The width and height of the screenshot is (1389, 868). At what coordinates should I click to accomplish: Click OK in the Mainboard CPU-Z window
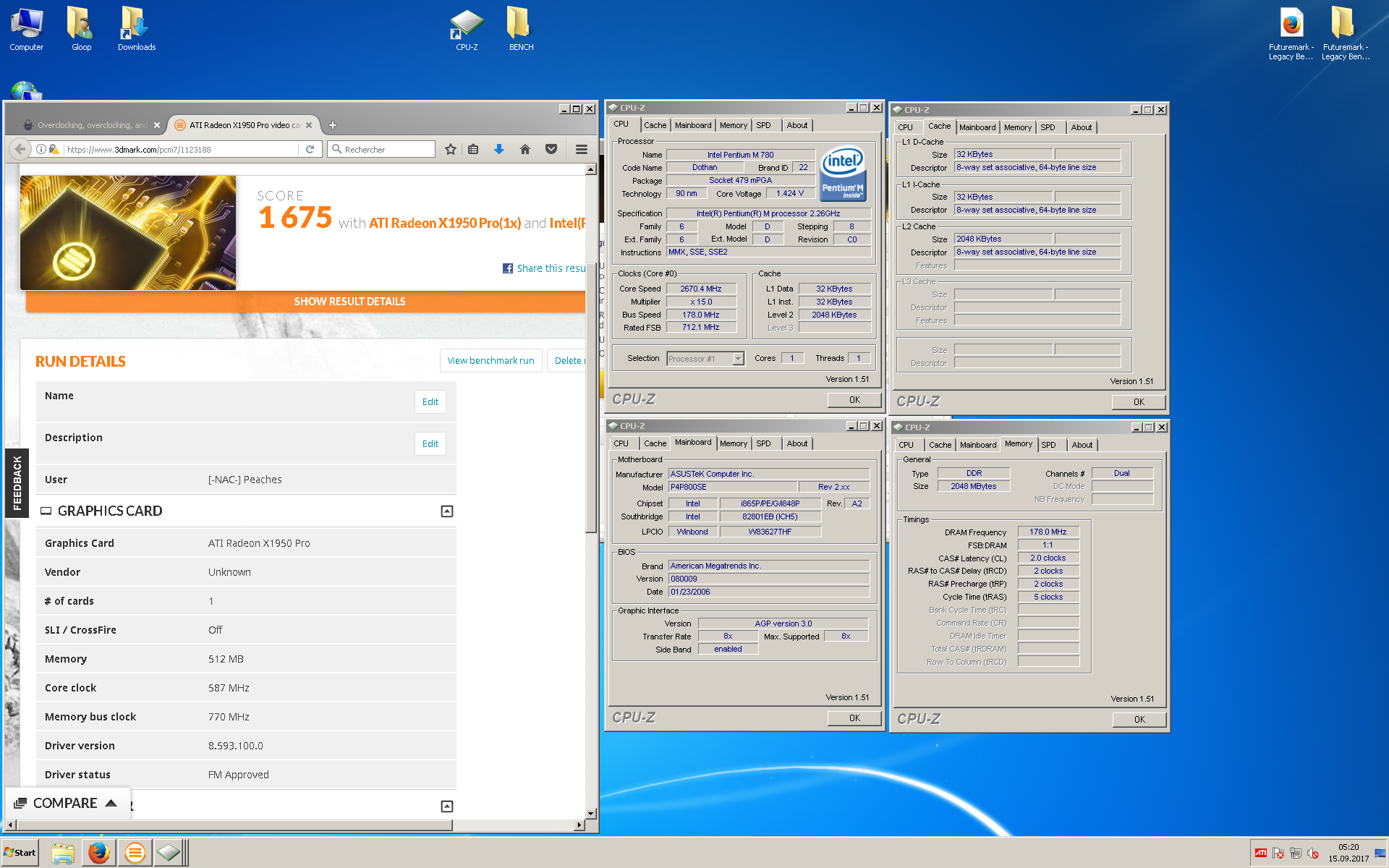pyautogui.click(x=854, y=718)
